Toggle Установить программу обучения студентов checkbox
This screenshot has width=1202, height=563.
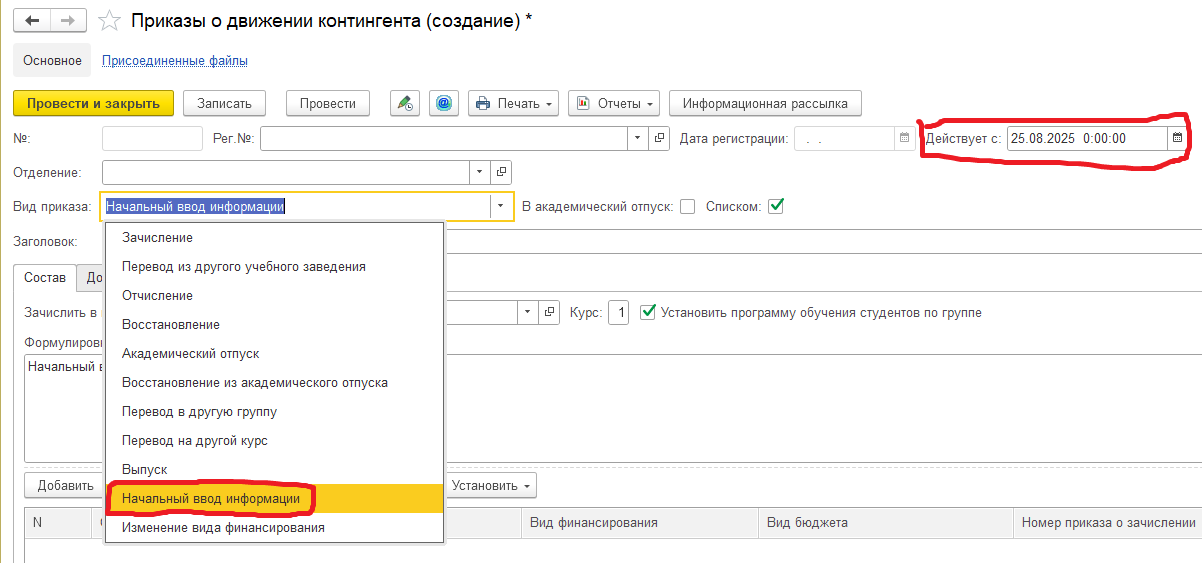(x=648, y=312)
